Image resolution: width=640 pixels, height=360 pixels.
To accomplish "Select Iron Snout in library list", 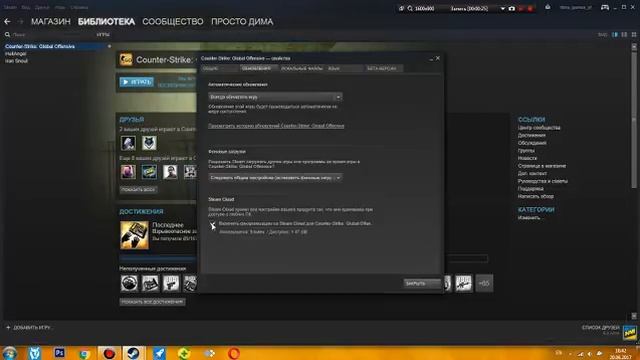I will tap(16, 61).
